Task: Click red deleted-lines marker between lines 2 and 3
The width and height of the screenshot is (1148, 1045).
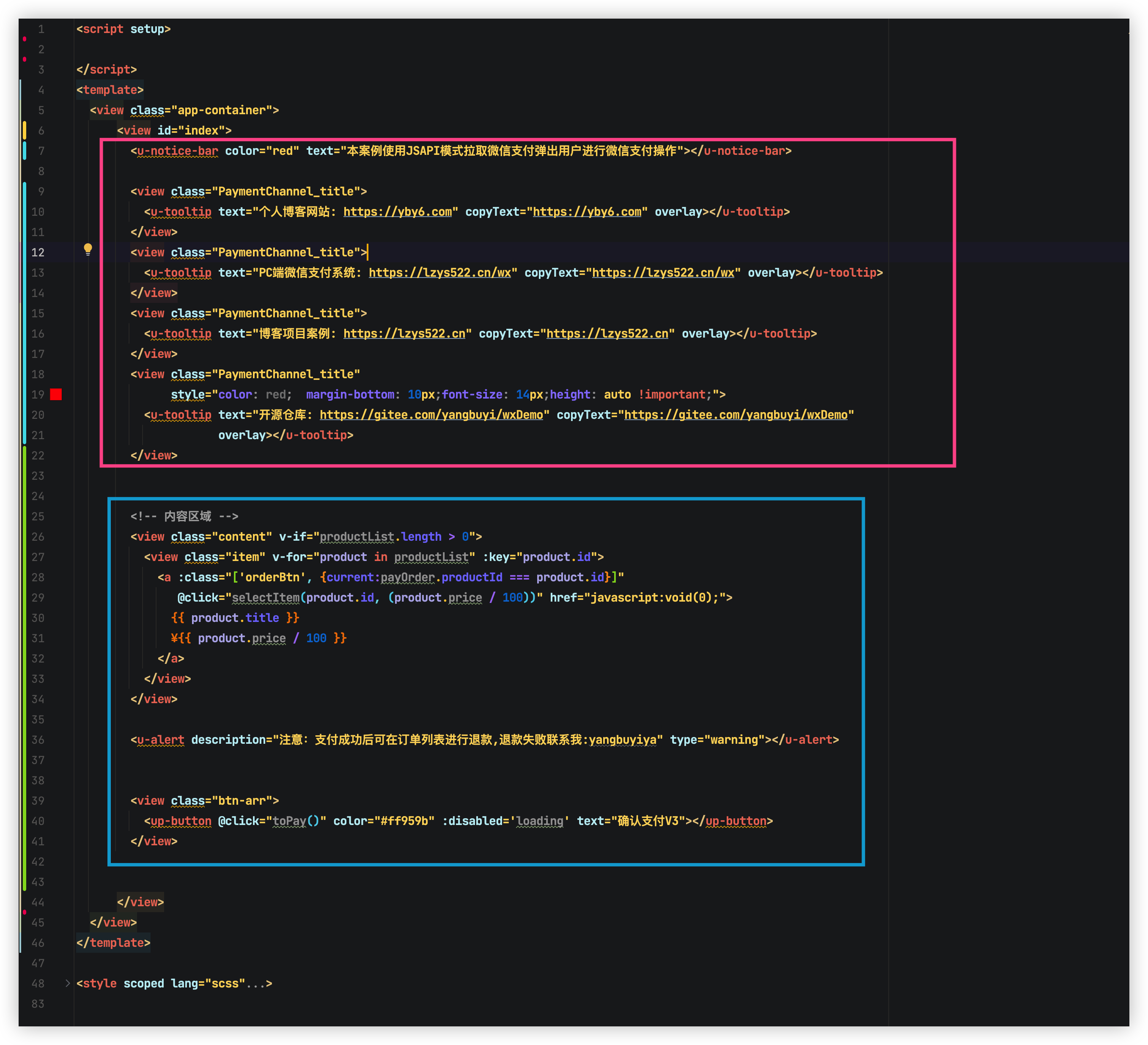Action: (x=25, y=59)
